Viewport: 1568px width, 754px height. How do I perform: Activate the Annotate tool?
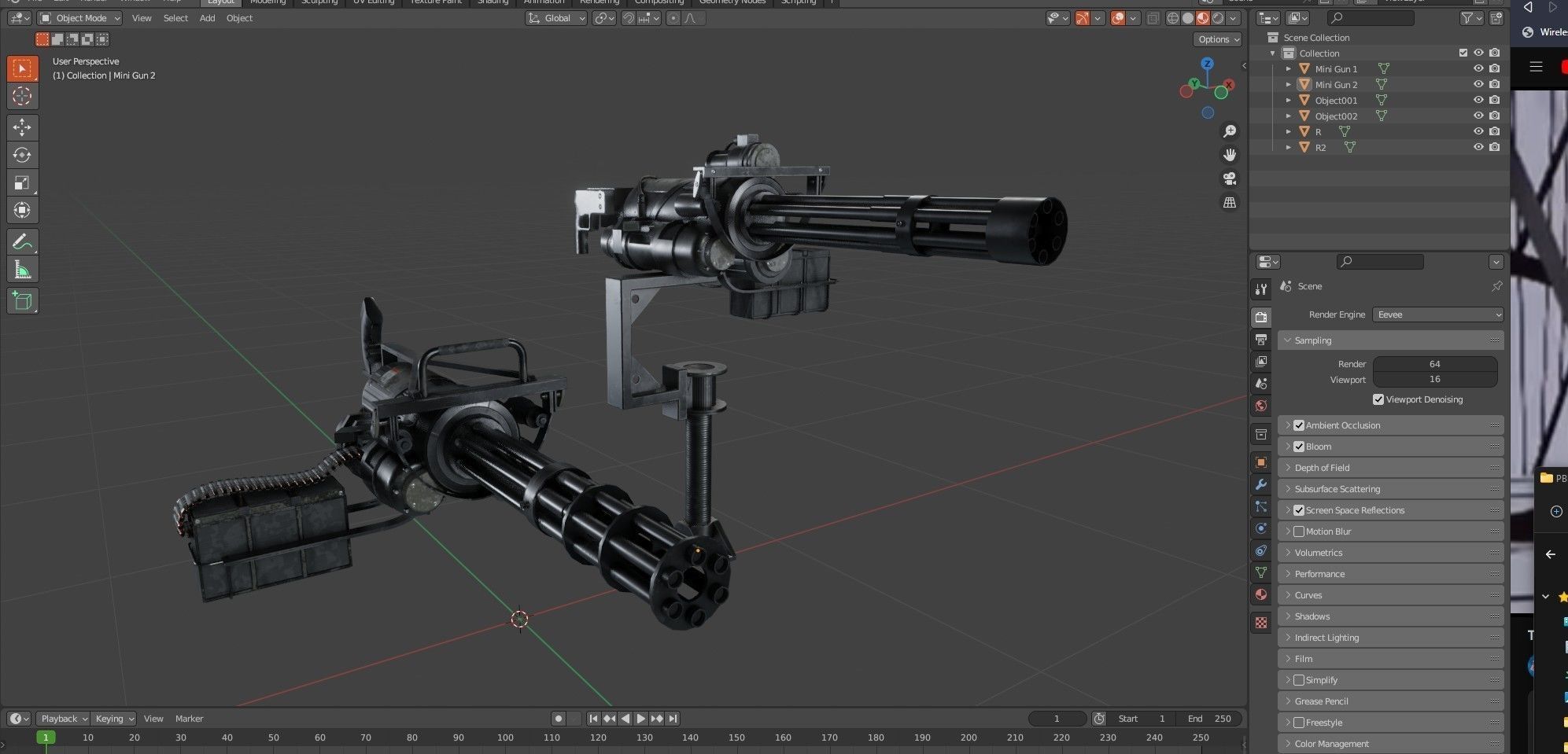[23, 241]
